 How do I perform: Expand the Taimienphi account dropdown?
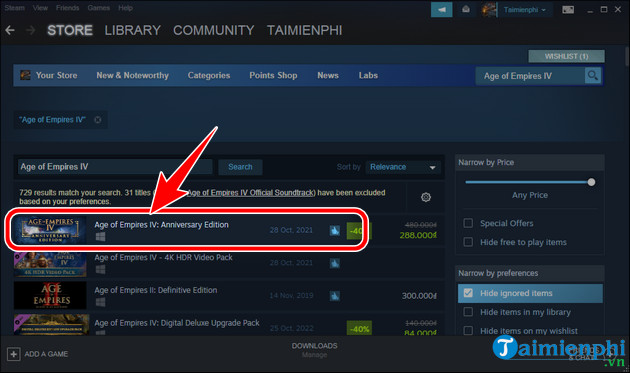pyautogui.click(x=525, y=10)
